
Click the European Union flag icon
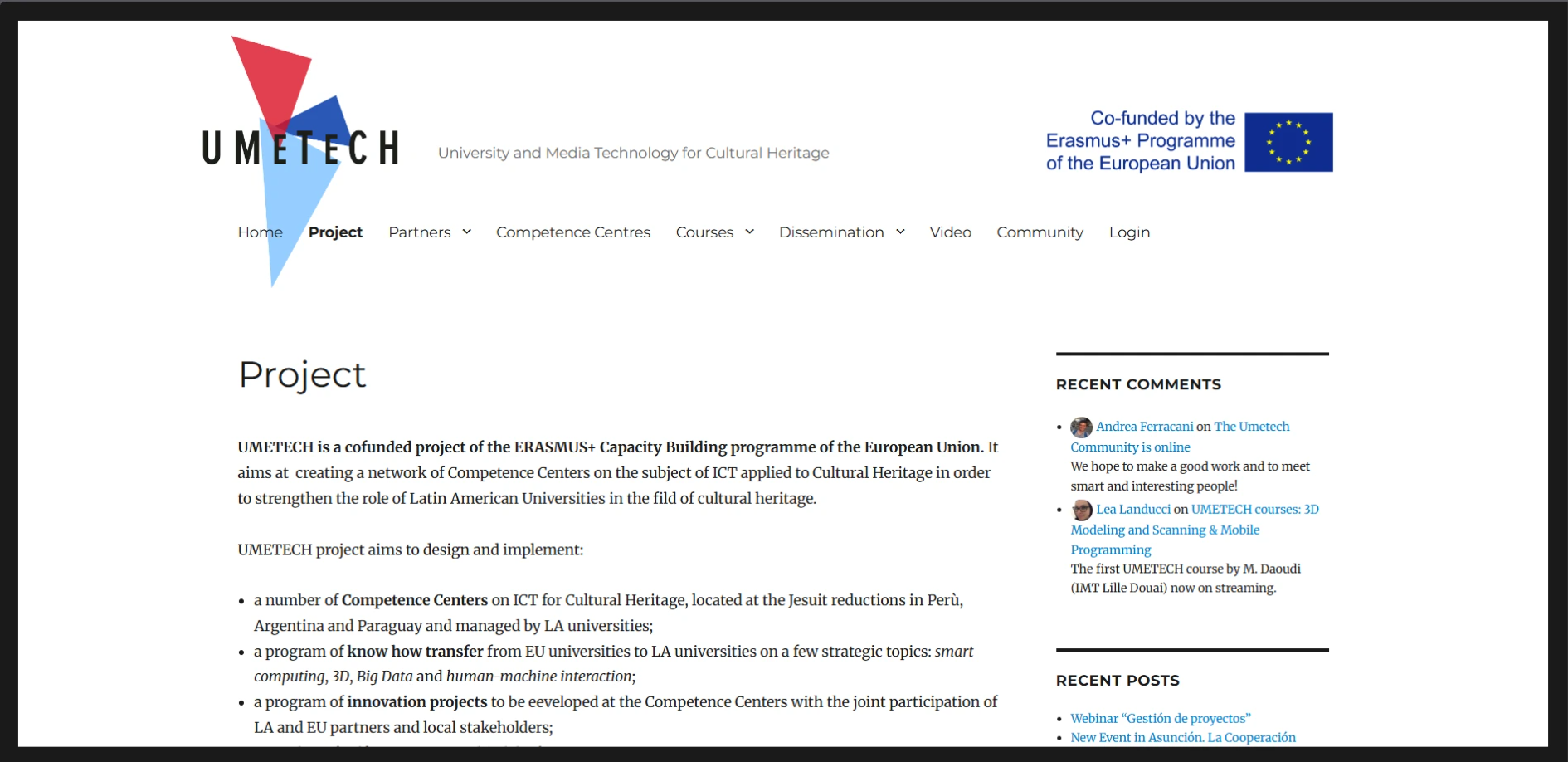1288,142
